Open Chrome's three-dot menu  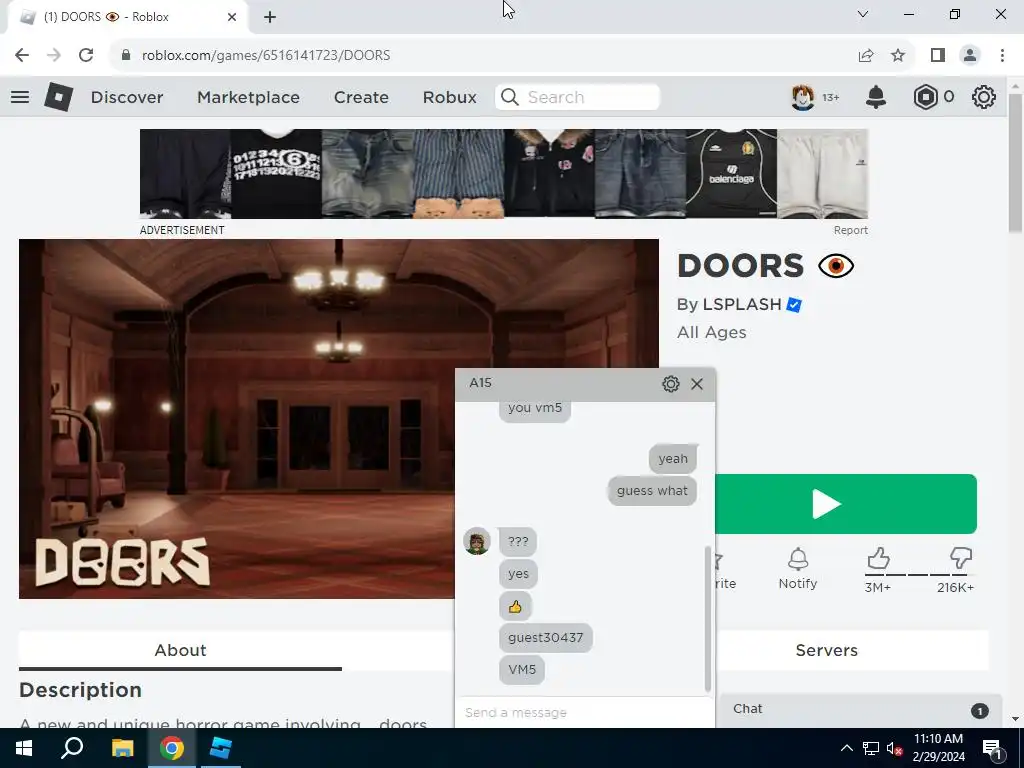(1002, 56)
